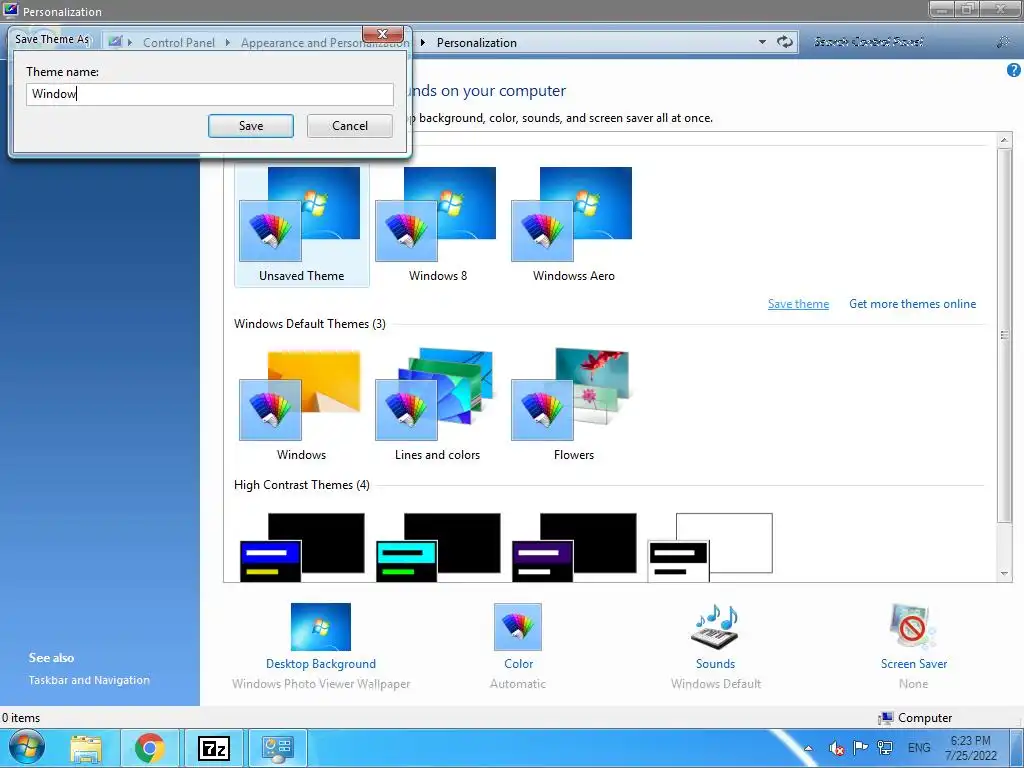The height and width of the screenshot is (768, 1024).
Task: Choose the Flowers theme
Action: (573, 405)
